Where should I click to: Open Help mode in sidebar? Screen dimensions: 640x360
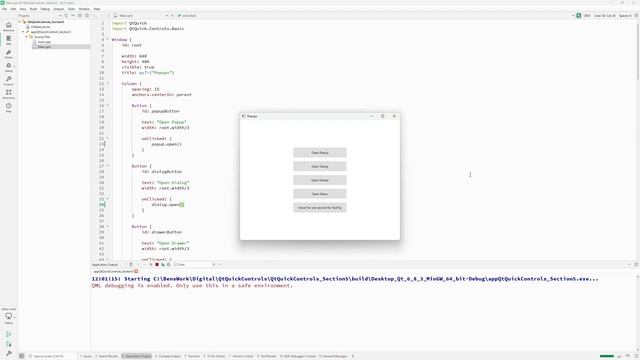point(9,108)
